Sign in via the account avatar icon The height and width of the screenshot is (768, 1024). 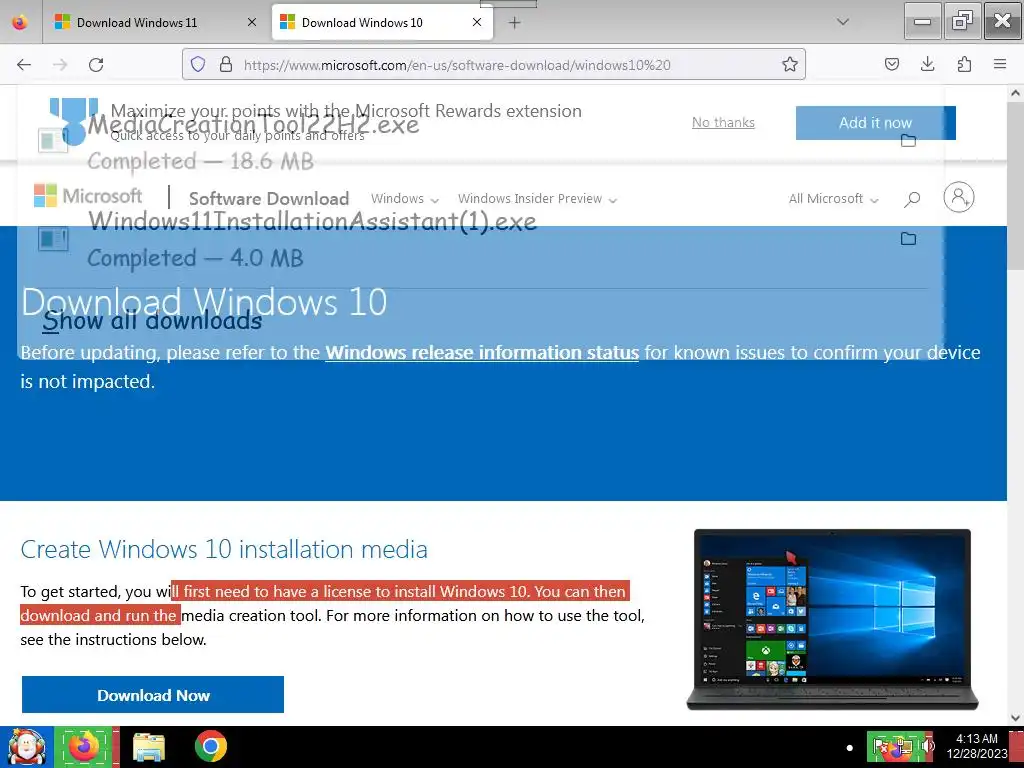(x=959, y=197)
